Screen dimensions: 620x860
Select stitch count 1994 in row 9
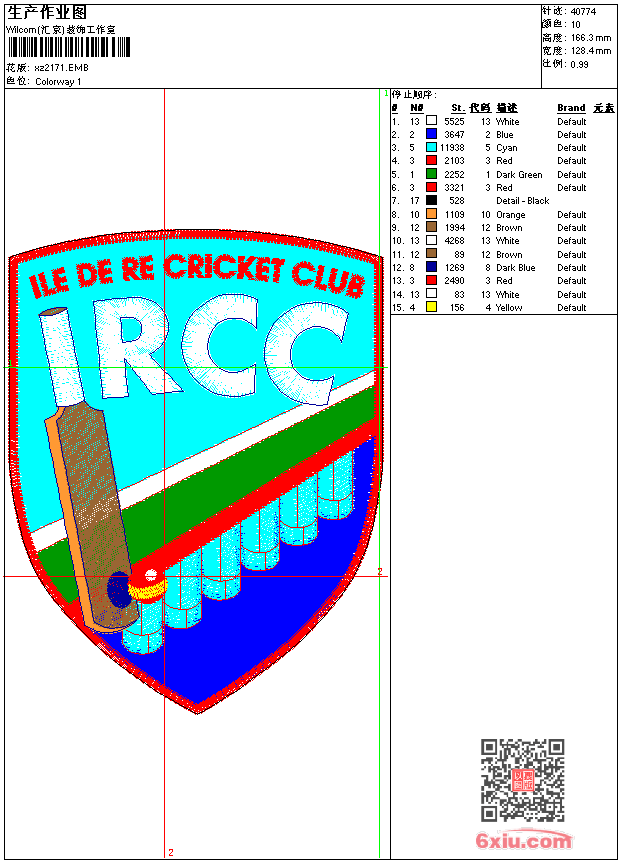coord(454,228)
